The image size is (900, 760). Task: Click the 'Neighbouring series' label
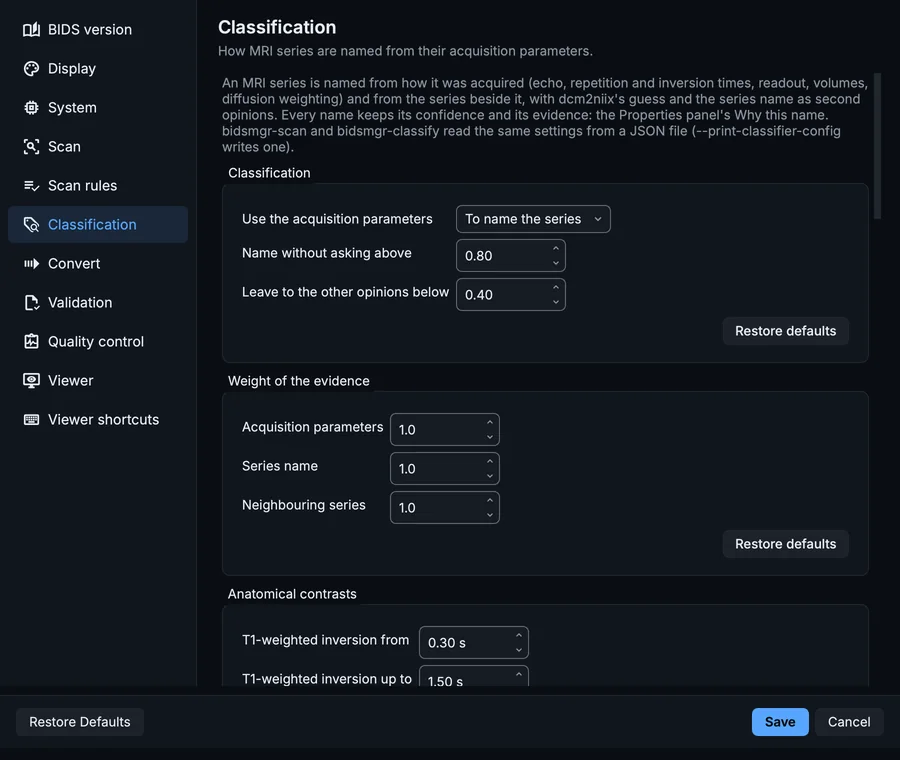[x=304, y=505]
